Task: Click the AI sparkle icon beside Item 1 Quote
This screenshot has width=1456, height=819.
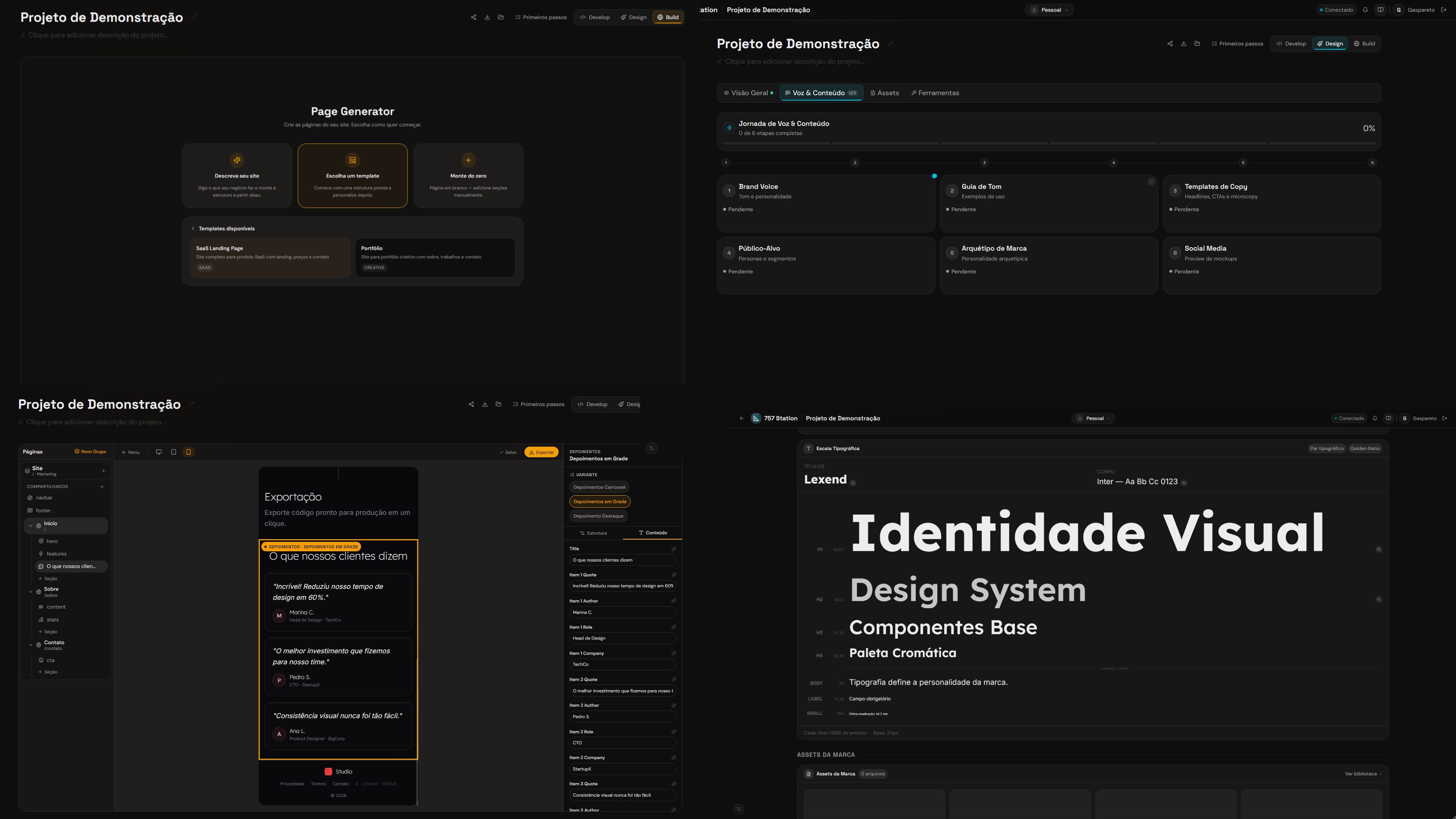Action: click(x=673, y=575)
